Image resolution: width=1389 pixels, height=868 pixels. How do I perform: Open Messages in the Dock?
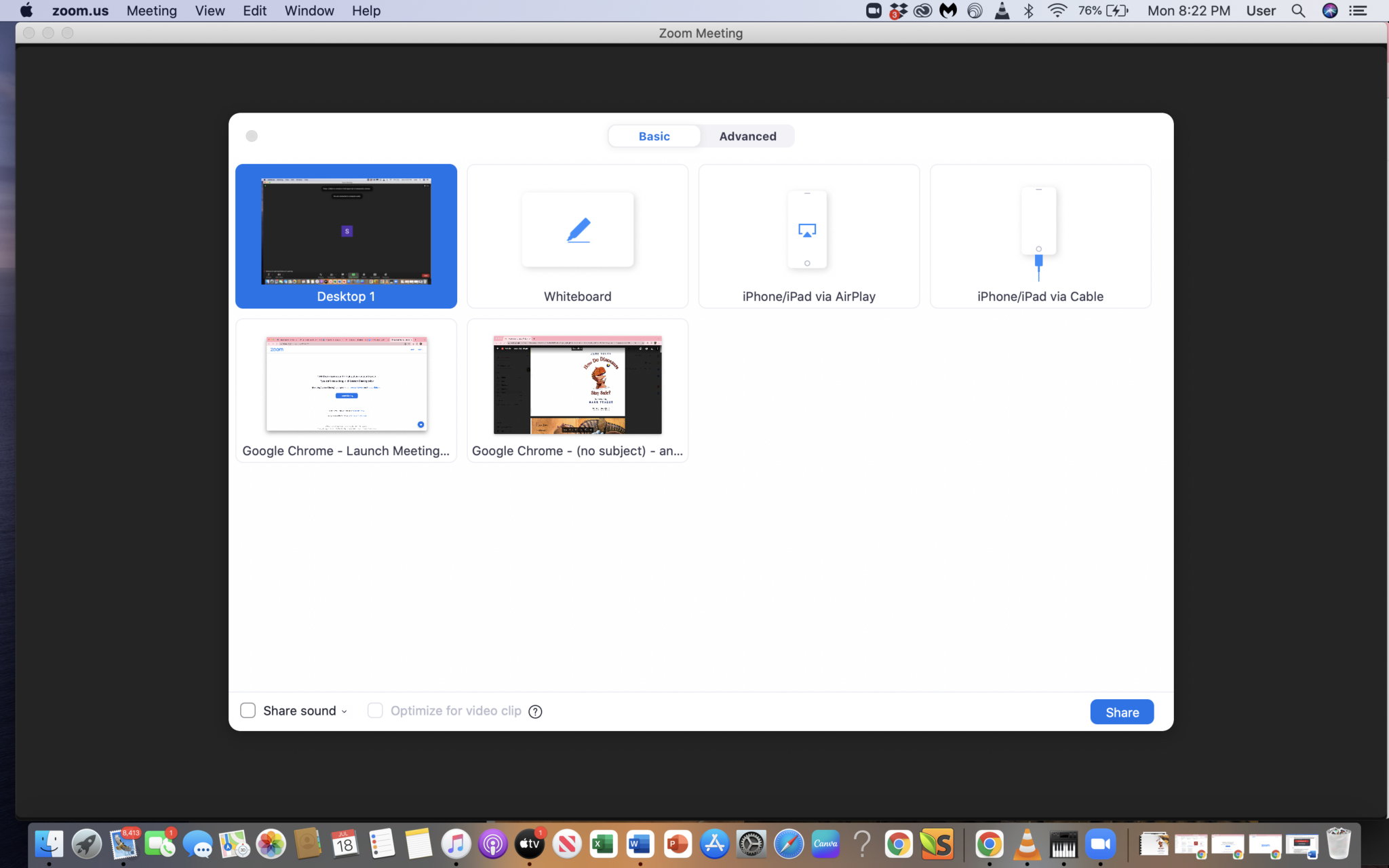click(x=197, y=844)
